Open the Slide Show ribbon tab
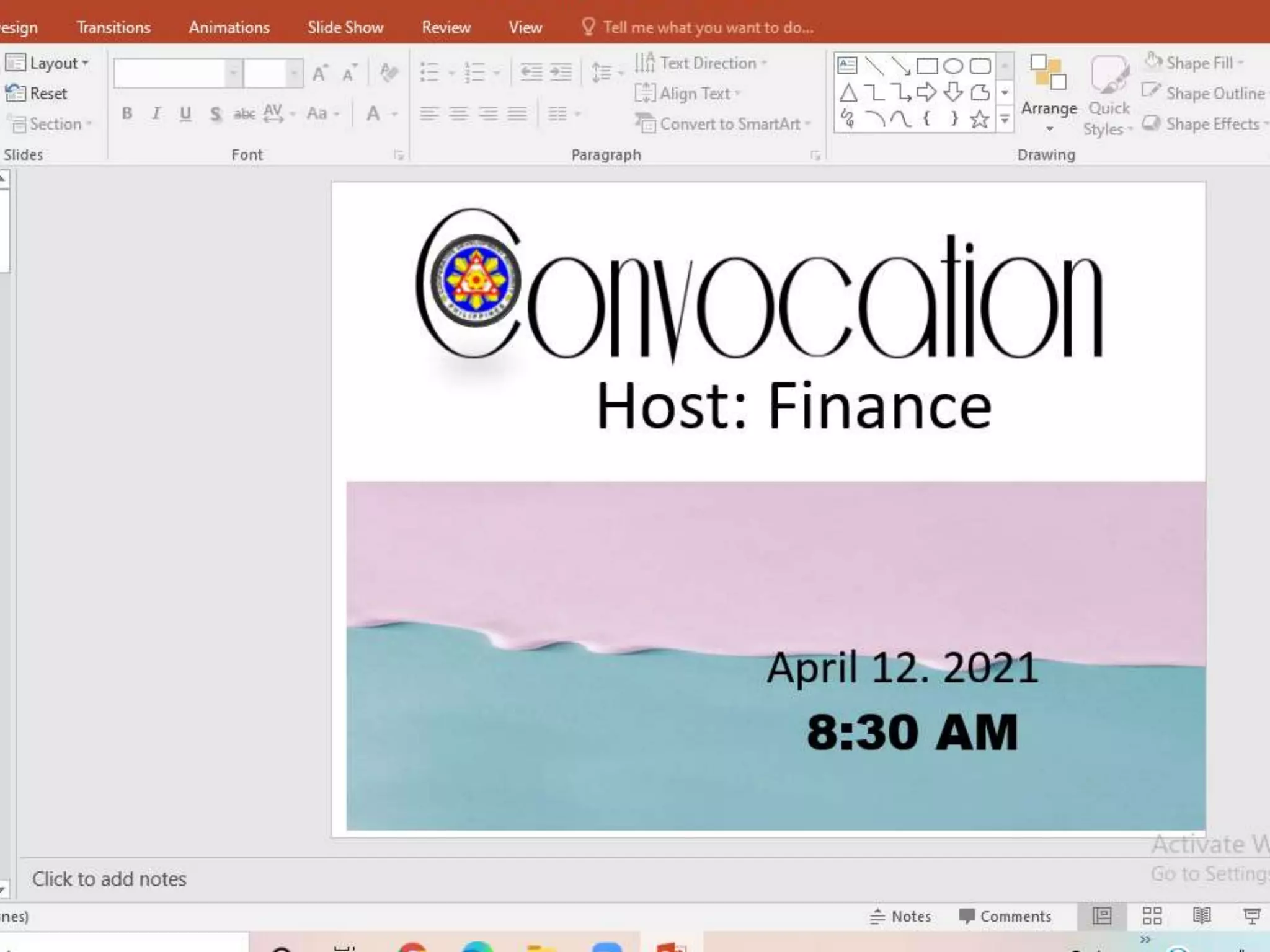Viewport: 1270px width, 952px height. [x=345, y=27]
